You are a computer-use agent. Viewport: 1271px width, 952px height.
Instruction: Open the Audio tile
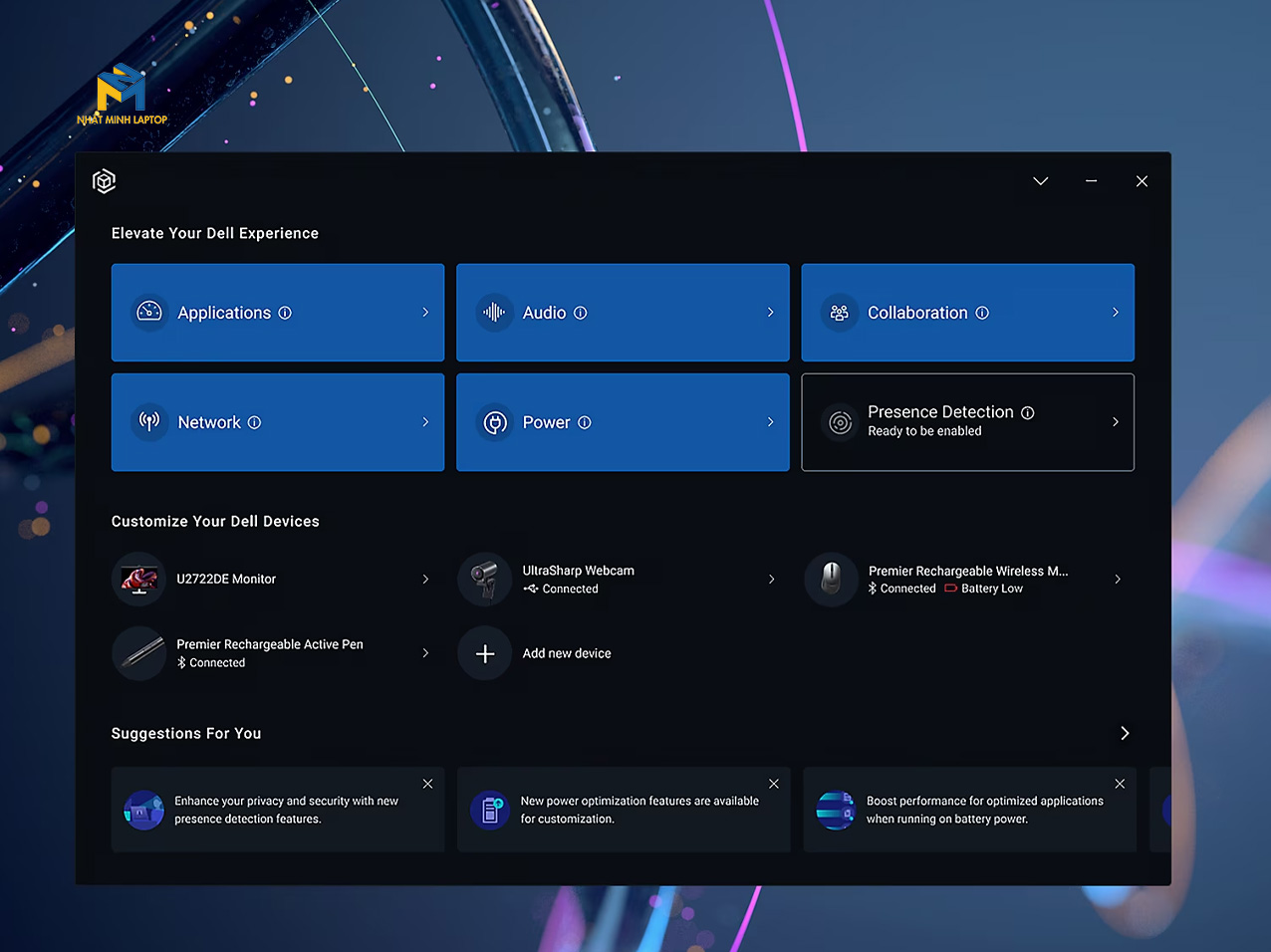point(623,313)
